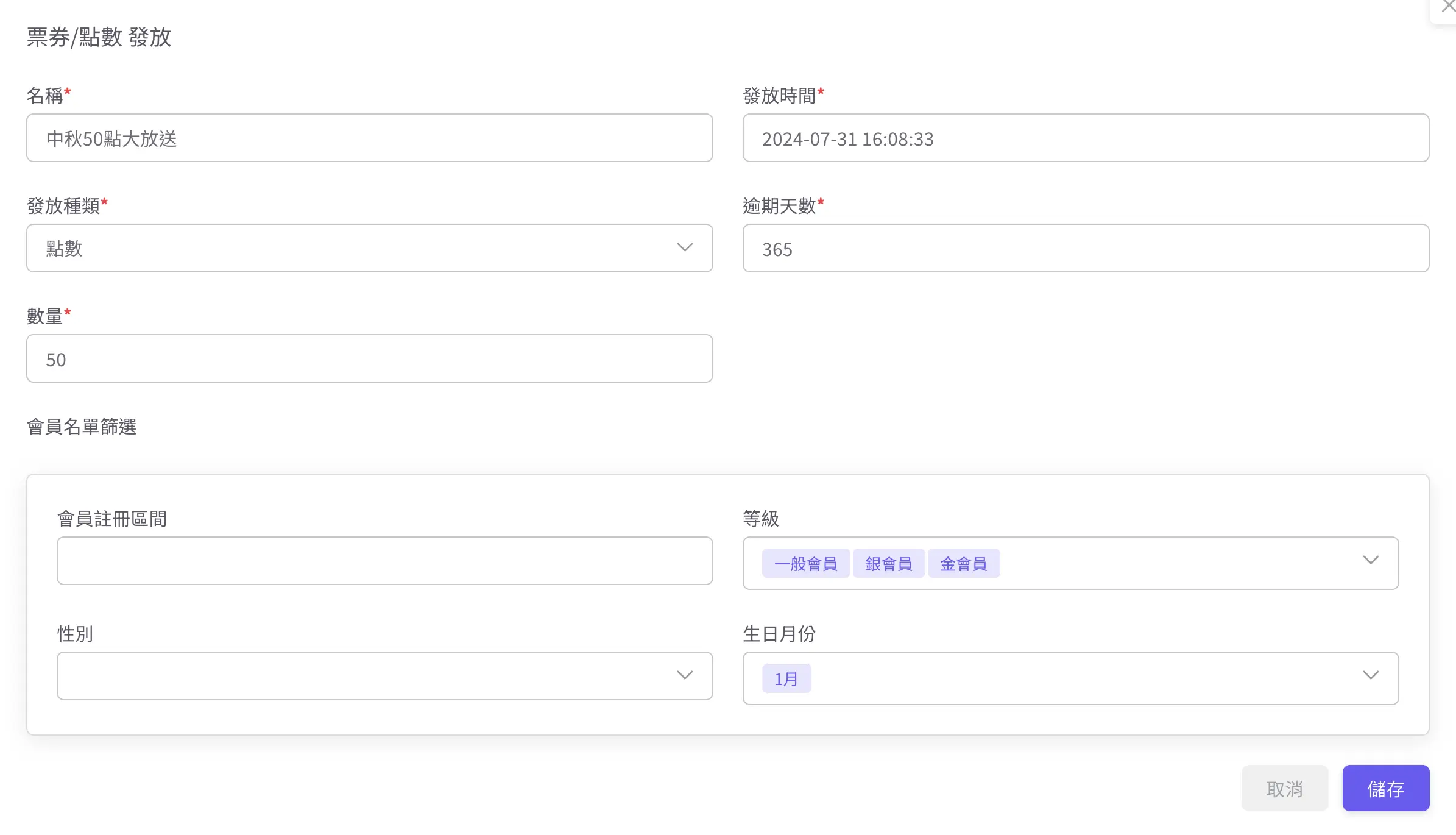Image resolution: width=1456 pixels, height=835 pixels.
Task: Click the chevron arrow in 性別 select
Action: tap(685, 676)
